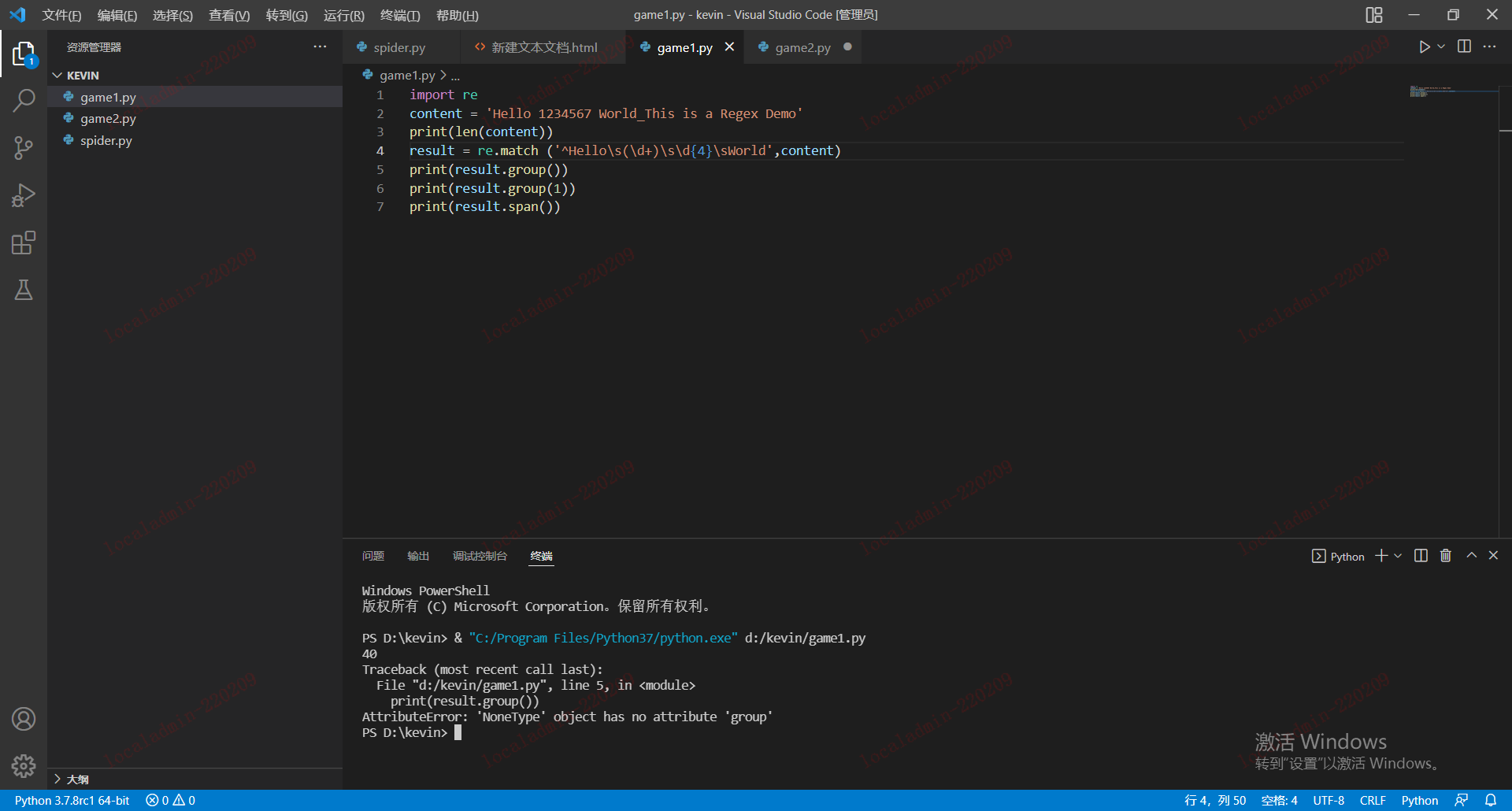Expand the outline section in sidebar
Screen dimensions: 1512x811
tap(57, 779)
